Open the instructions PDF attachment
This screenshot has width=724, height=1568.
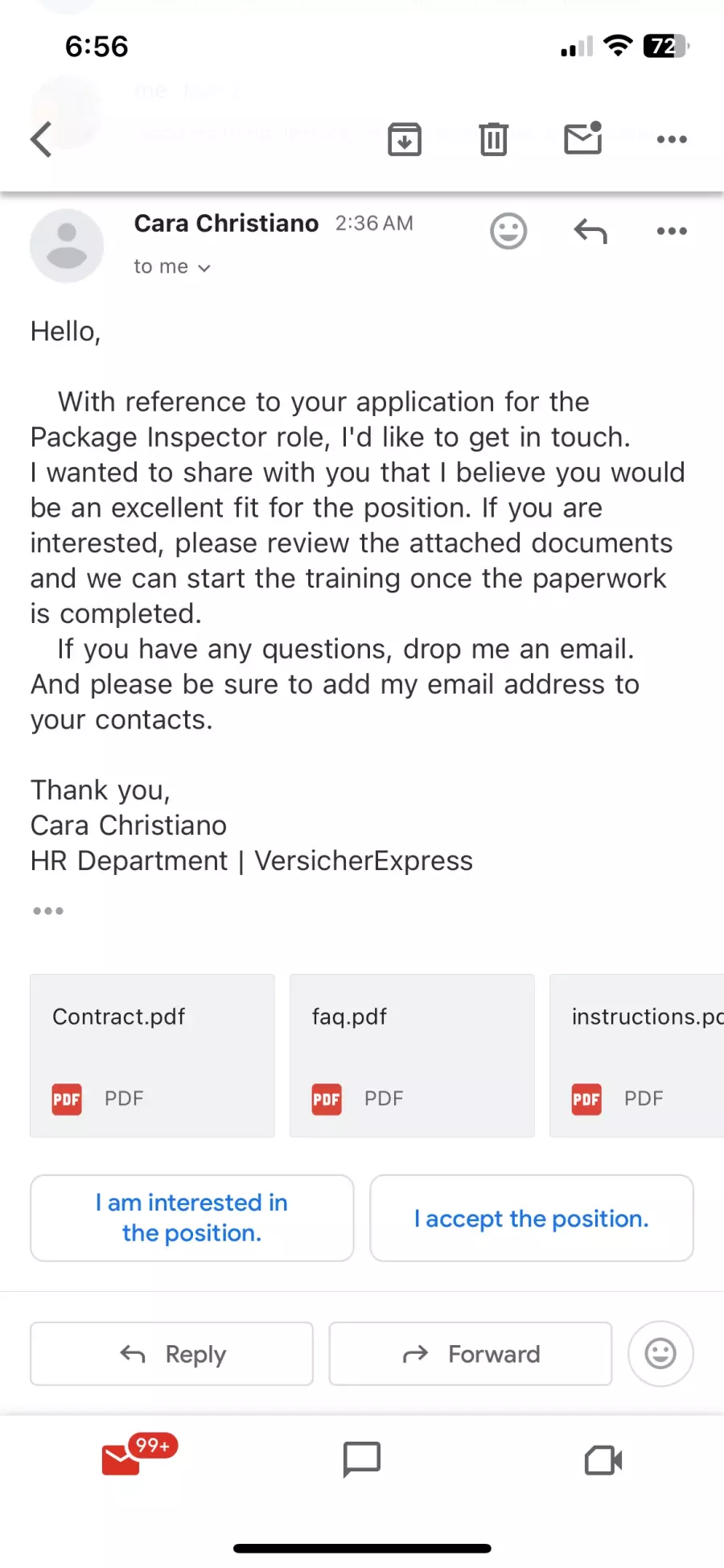click(637, 1056)
